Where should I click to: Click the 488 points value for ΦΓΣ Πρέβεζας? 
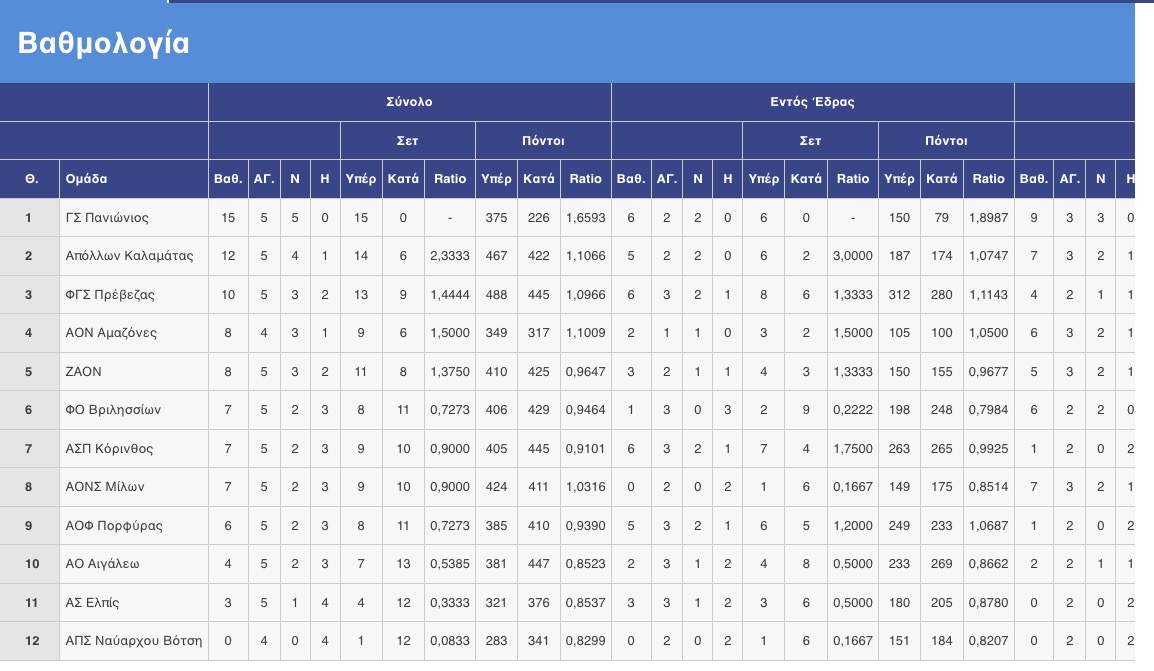tap(496, 295)
